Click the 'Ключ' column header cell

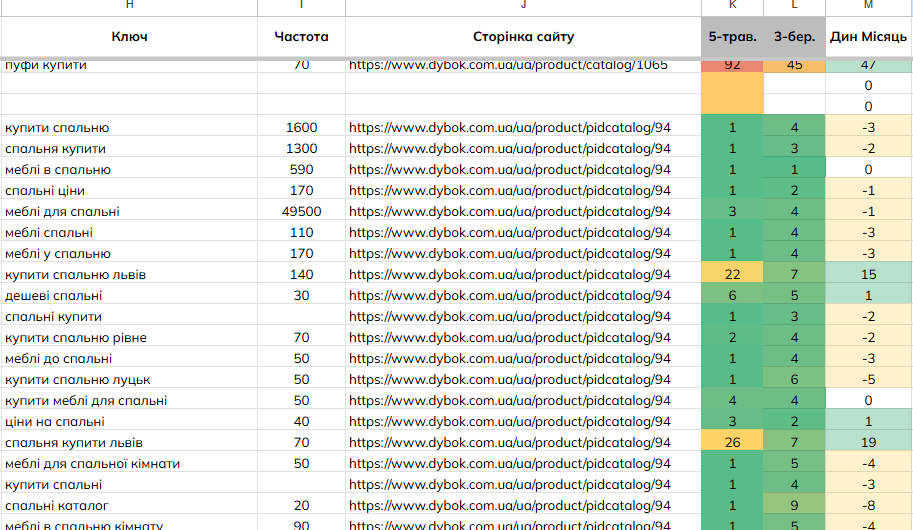pyautogui.click(x=129, y=37)
